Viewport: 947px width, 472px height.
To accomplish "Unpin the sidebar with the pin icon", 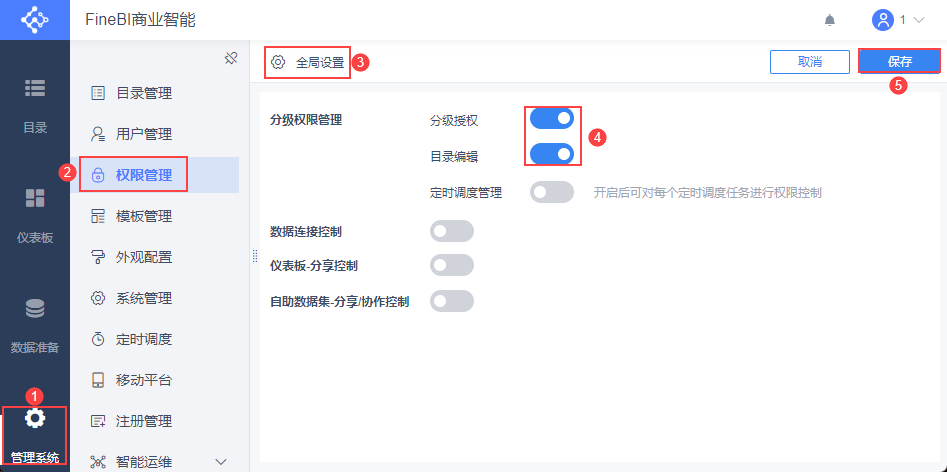I will click(230, 58).
